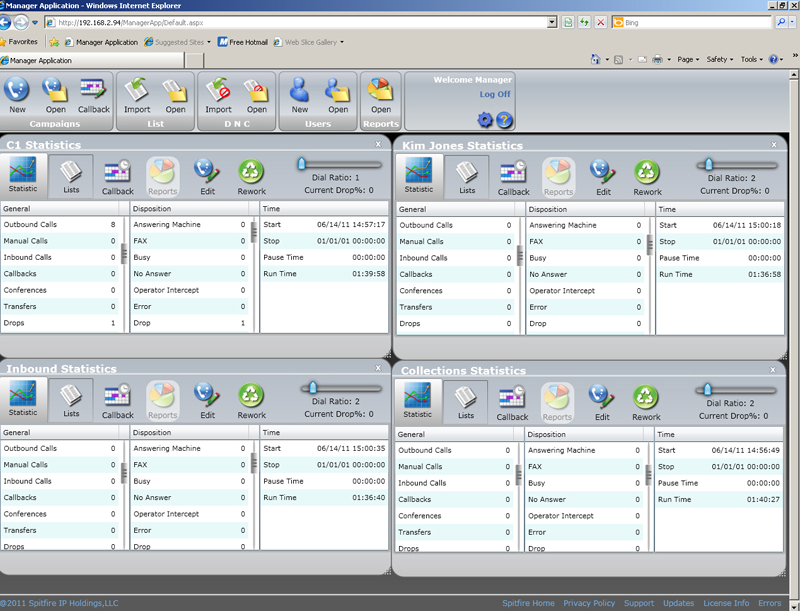Open an existing user
The image size is (800, 611).
(338, 95)
